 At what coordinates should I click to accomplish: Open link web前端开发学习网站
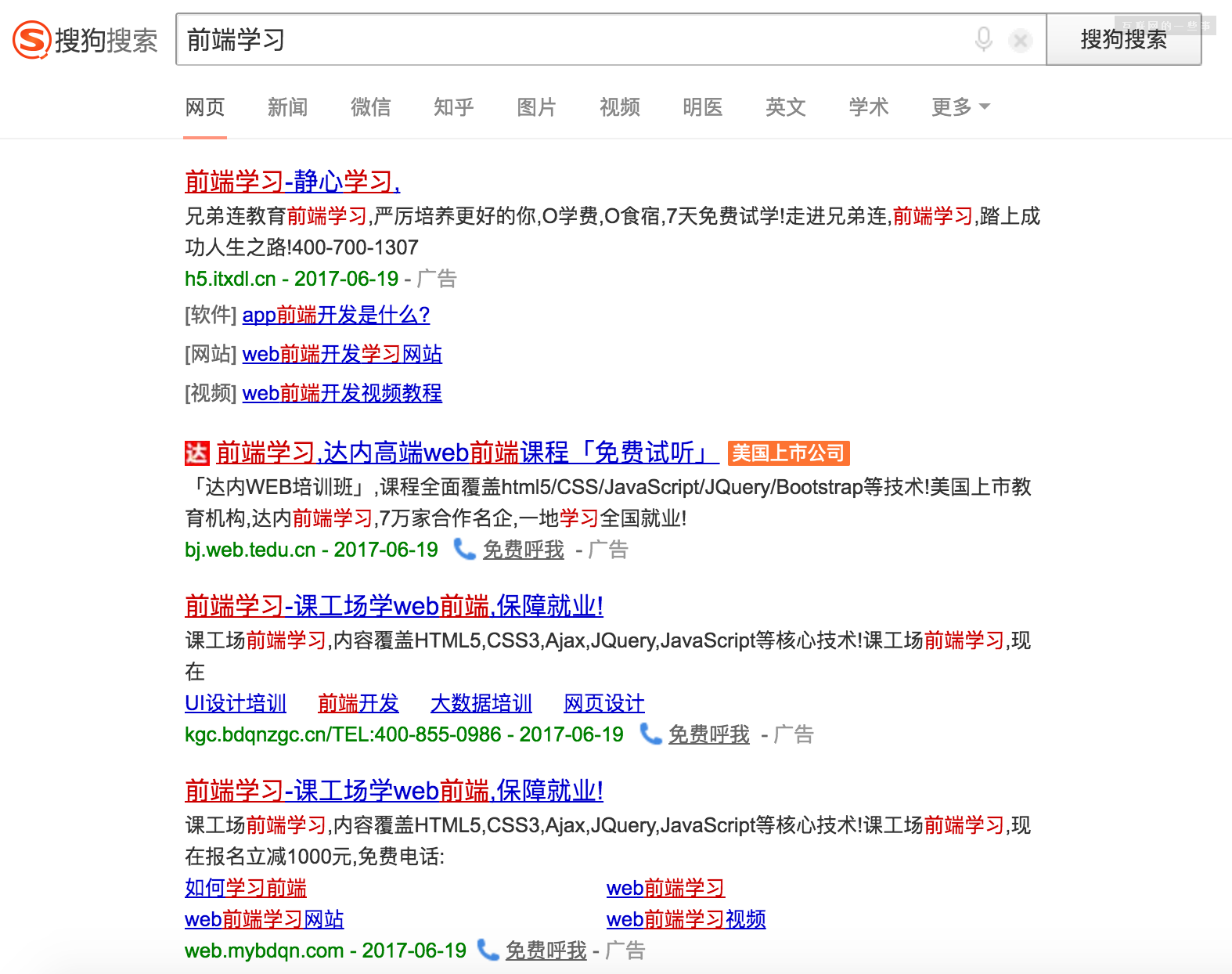coord(342,354)
